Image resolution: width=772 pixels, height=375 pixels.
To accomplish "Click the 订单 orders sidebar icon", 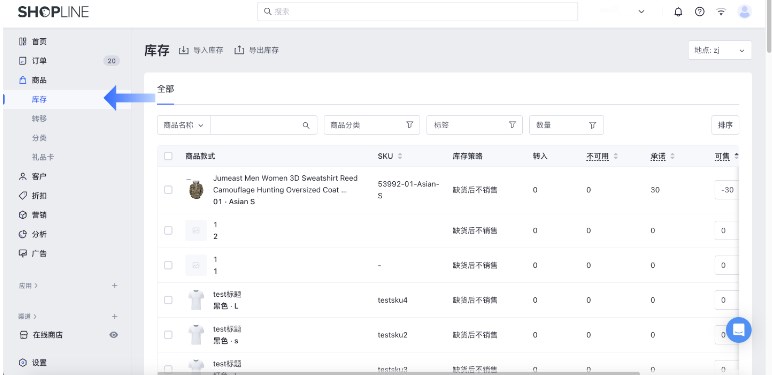I will [23, 61].
